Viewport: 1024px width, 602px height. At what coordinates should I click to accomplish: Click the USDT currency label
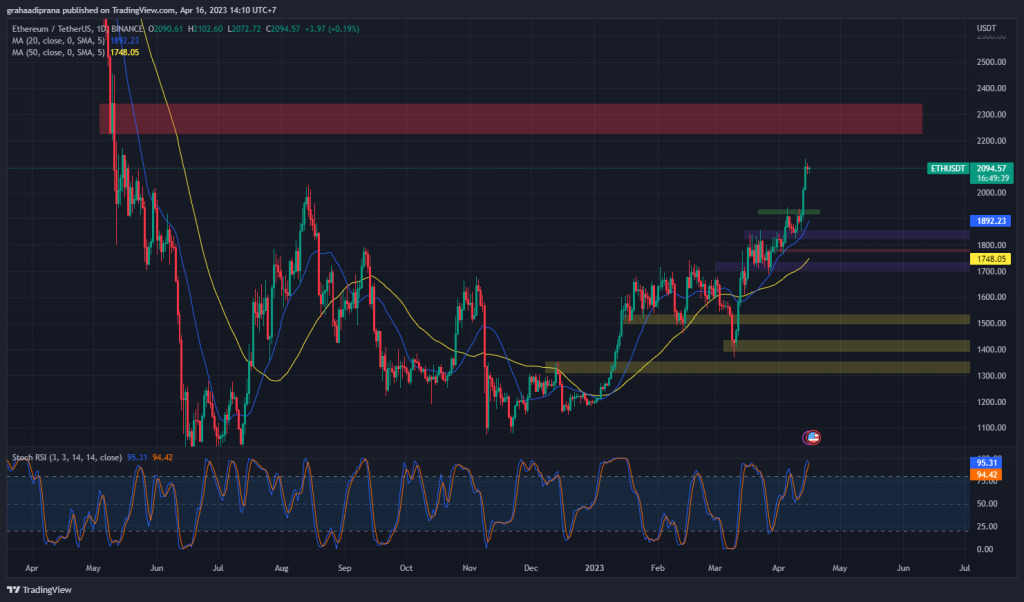986,28
